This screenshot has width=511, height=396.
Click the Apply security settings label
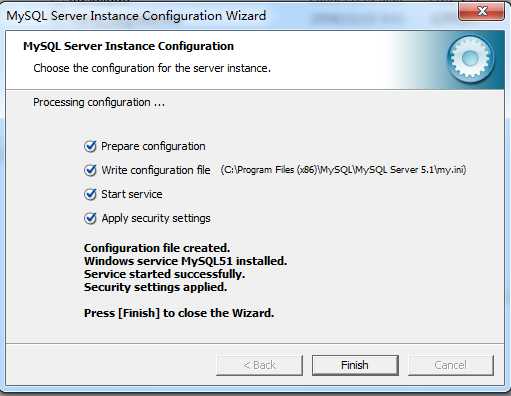coord(156,218)
